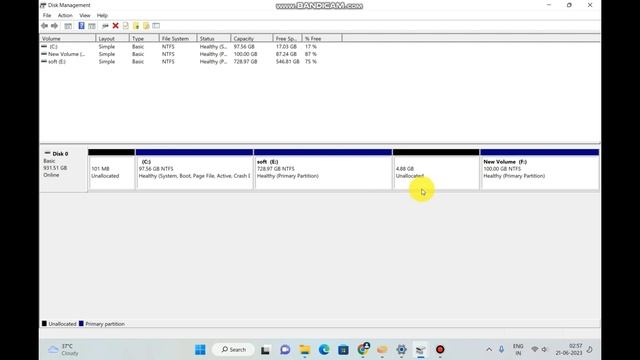Toggle the Show/Hide Action Pane toolbar icon
Screen dimensions: 640x360
click(92, 26)
